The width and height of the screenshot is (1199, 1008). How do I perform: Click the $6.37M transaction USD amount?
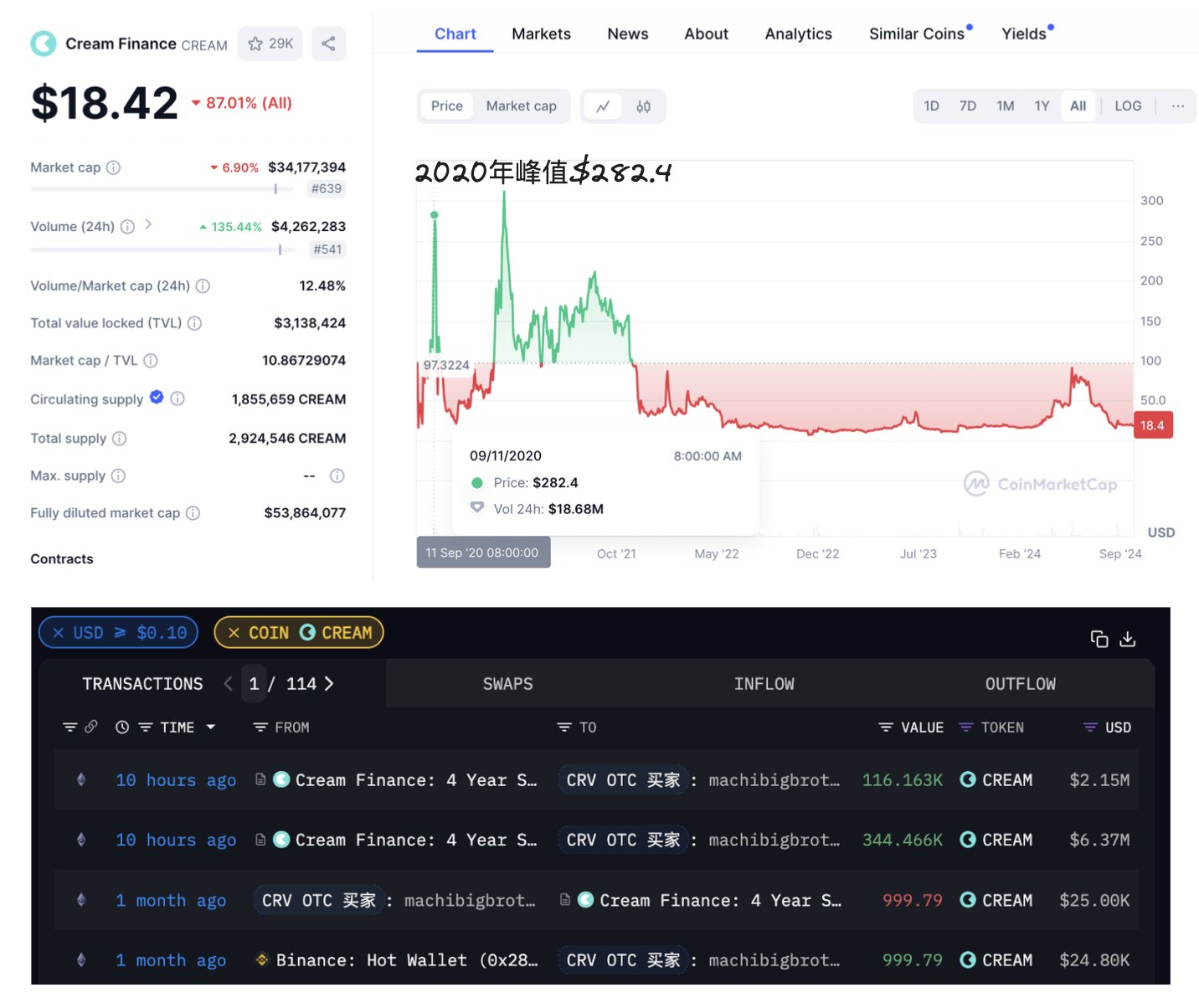[1099, 840]
